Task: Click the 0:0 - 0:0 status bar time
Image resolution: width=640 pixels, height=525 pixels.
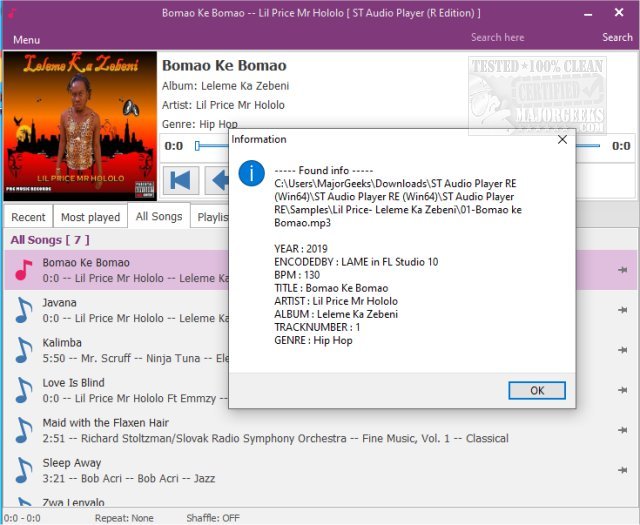Action: coord(22,518)
